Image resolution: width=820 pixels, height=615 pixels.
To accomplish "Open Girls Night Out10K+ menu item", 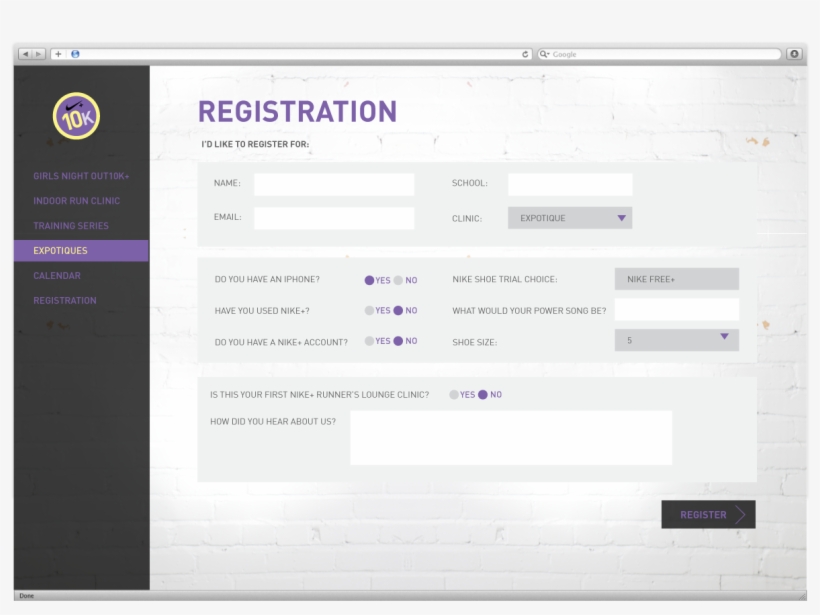I will point(81,176).
